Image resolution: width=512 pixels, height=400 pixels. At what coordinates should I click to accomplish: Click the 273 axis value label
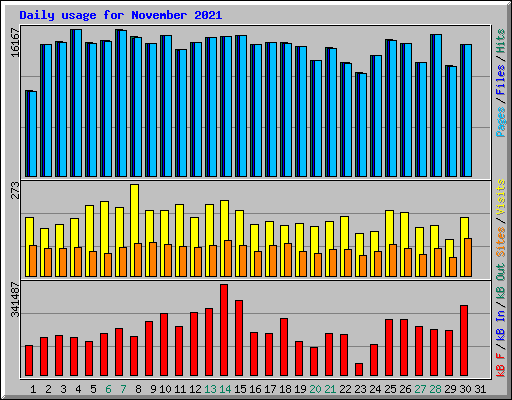click(x=15, y=190)
